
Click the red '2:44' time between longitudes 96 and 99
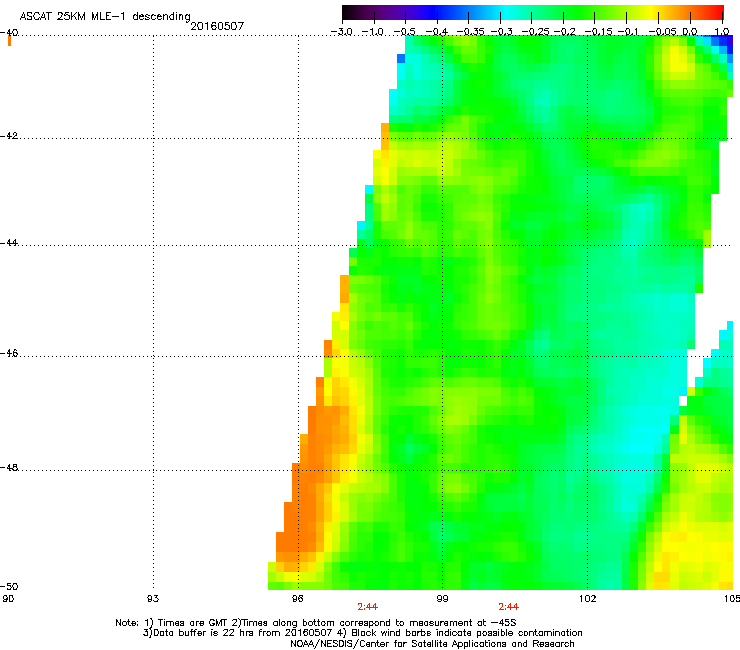[x=368, y=607]
